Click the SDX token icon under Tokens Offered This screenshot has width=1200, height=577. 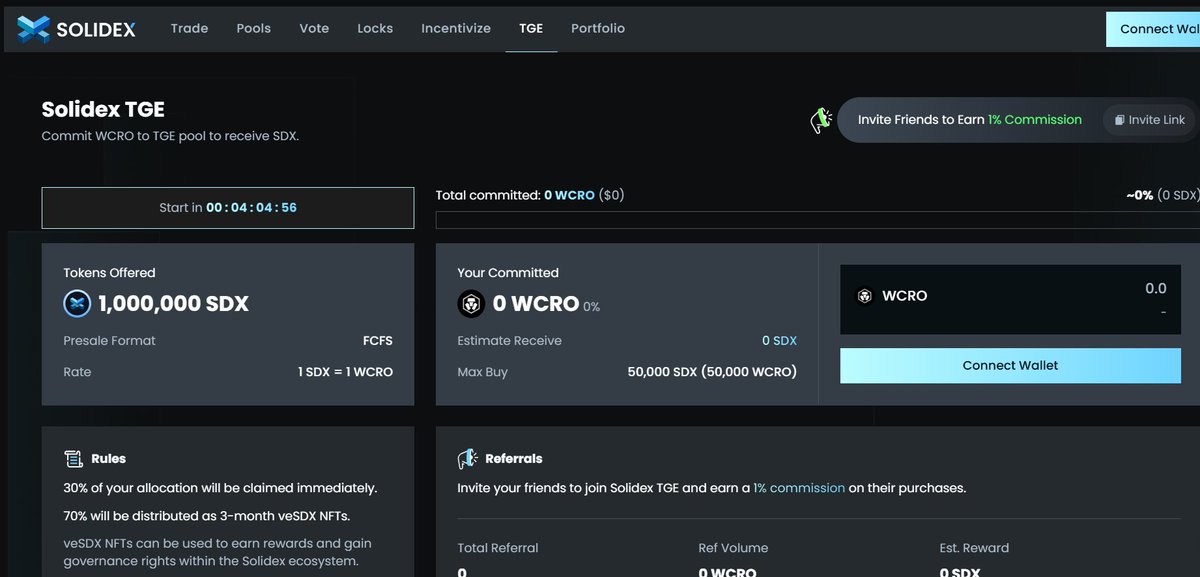[77, 304]
